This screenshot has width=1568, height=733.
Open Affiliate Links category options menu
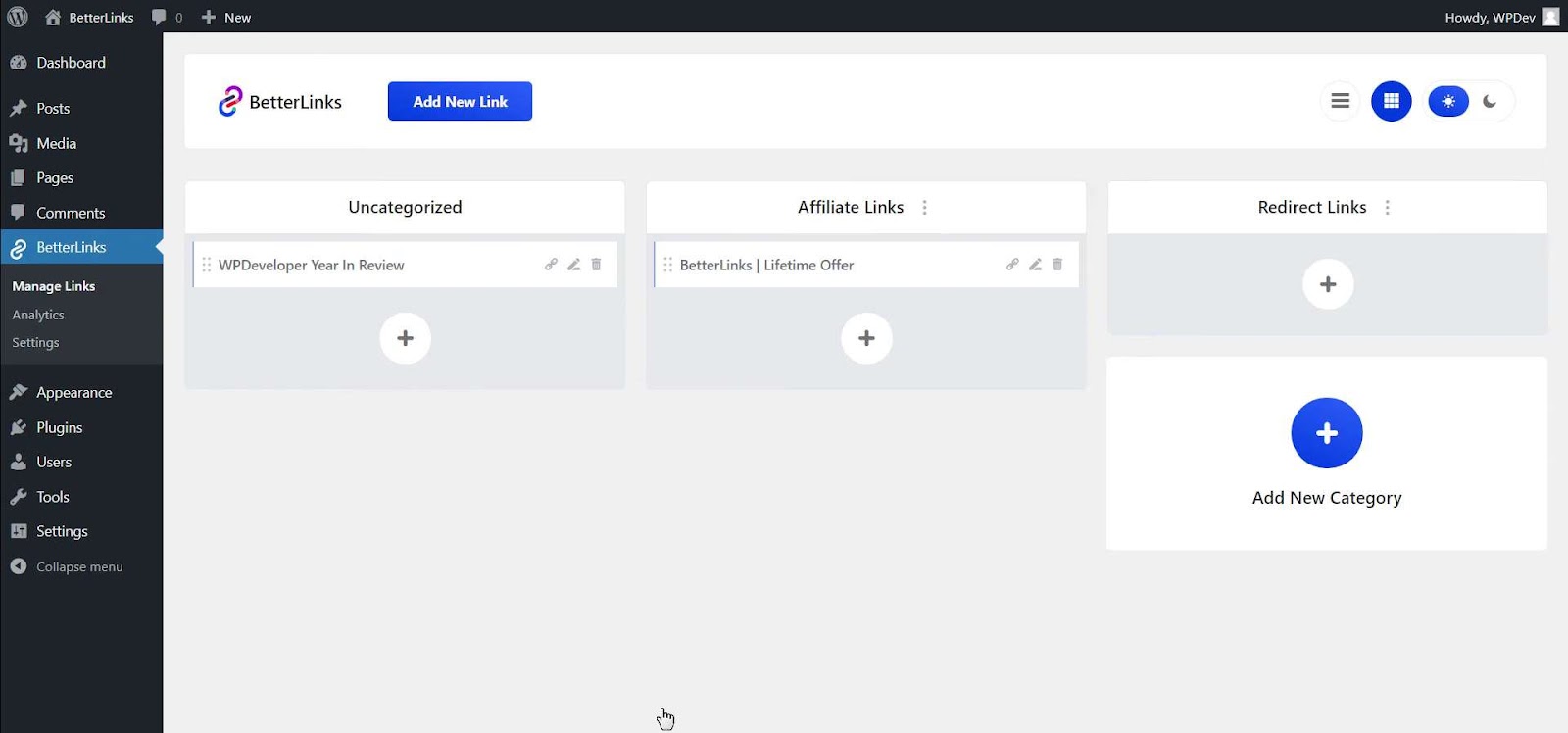[x=924, y=207]
